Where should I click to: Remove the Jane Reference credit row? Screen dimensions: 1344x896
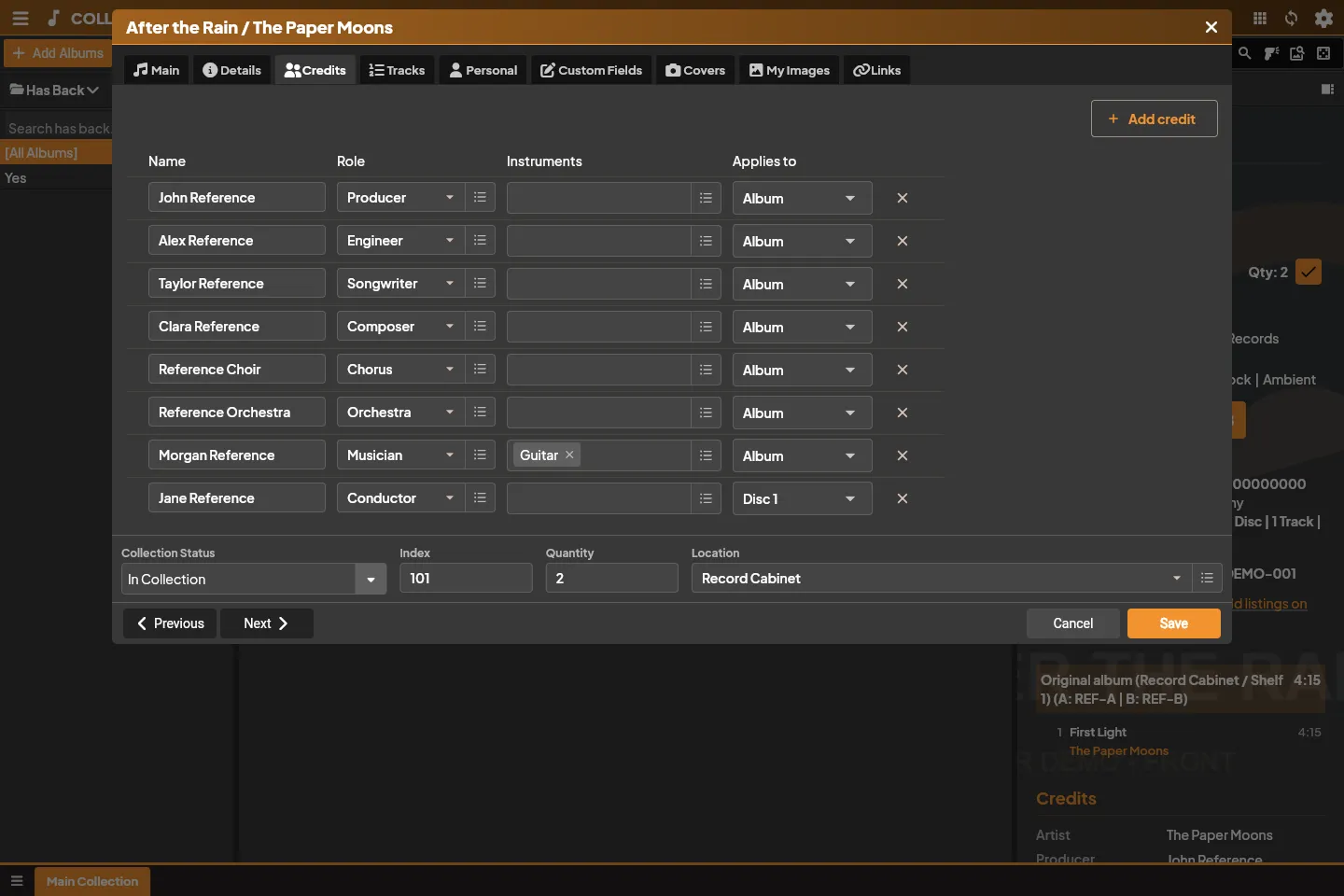(903, 498)
